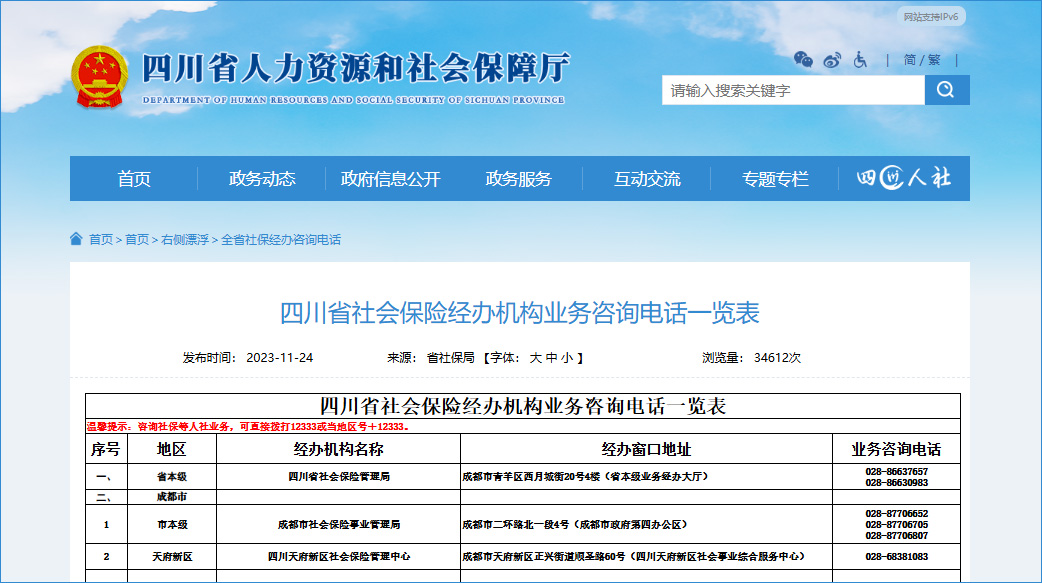The width and height of the screenshot is (1042, 583).
Task: Toggle simplified/traditional Chinese via 简/繁
Action: pyautogui.click(x=922, y=60)
